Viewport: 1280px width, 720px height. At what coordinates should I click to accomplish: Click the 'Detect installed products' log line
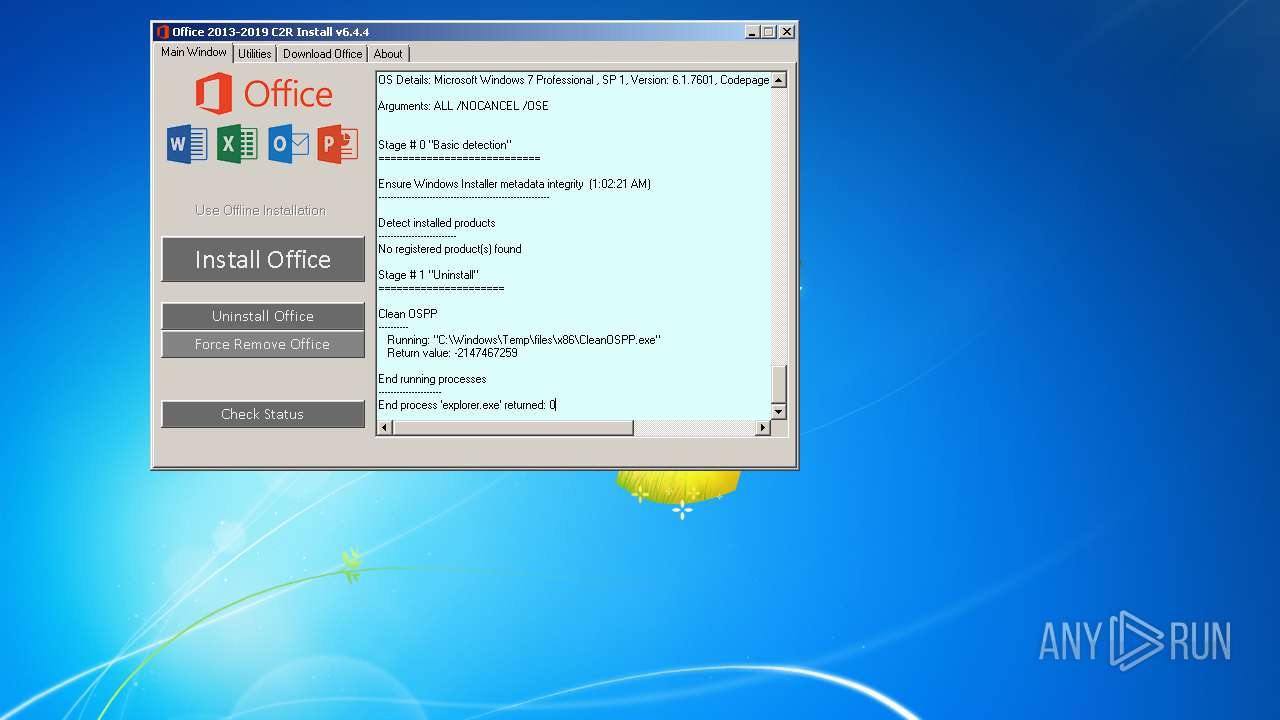(437, 223)
